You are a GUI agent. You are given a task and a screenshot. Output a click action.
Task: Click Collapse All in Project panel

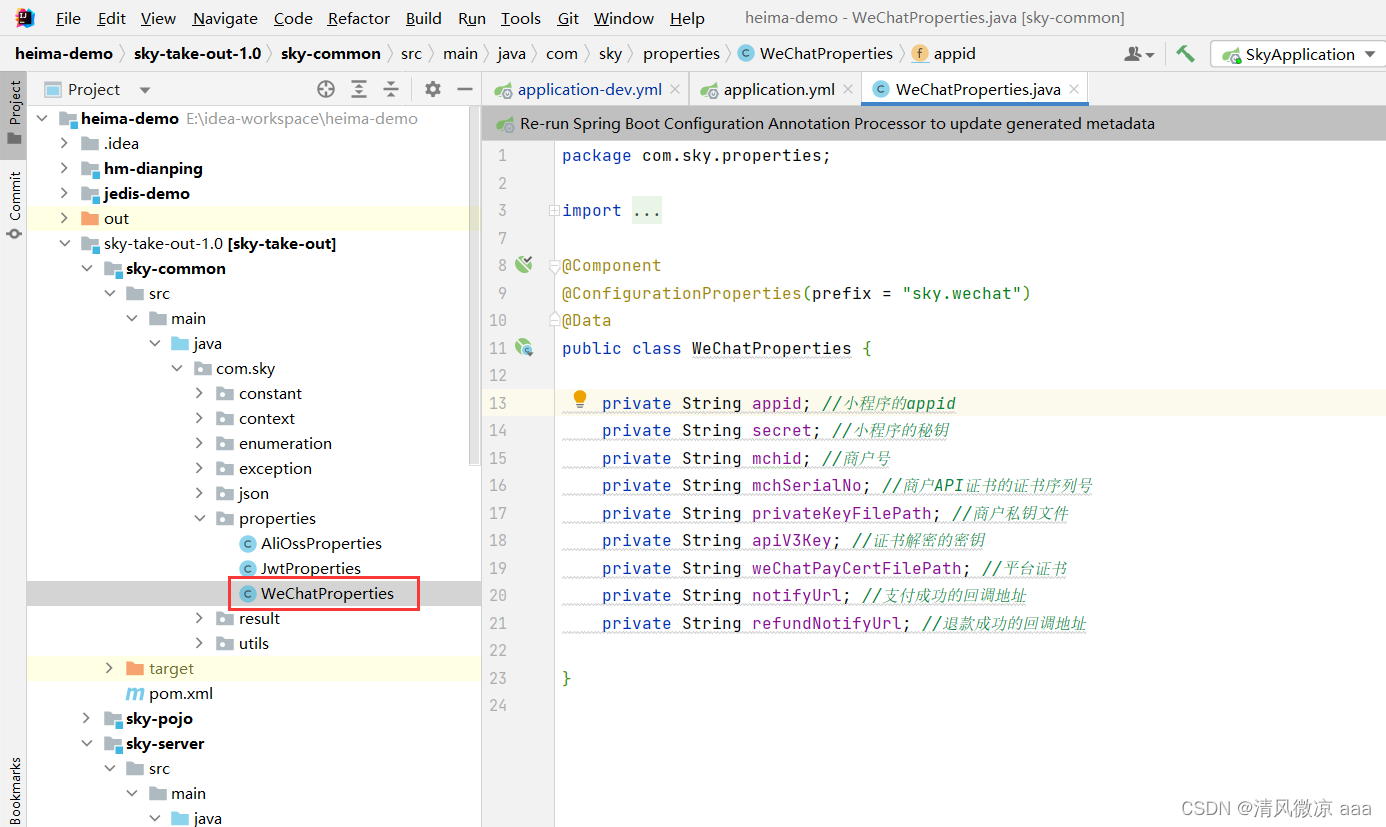[x=391, y=89]
